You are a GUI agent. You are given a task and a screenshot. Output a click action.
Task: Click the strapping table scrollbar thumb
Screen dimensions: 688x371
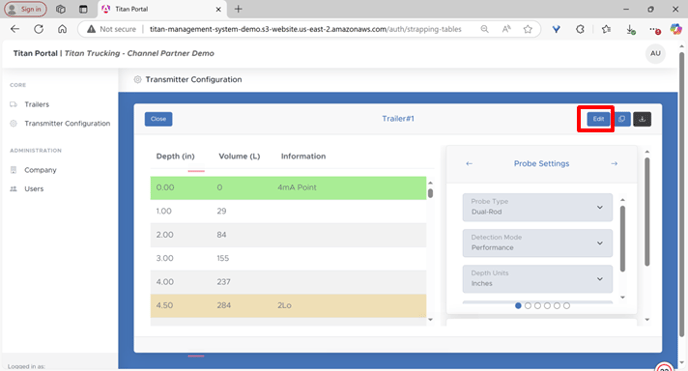(x=430, y=193)
